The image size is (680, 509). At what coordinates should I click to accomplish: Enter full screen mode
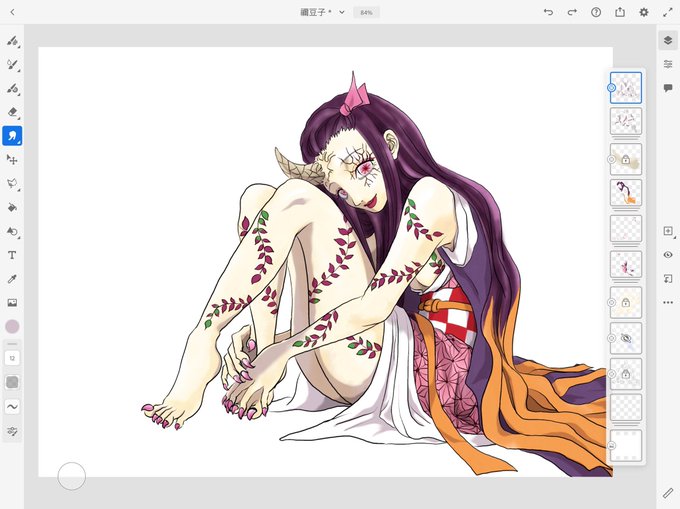[x=668, y=12]
